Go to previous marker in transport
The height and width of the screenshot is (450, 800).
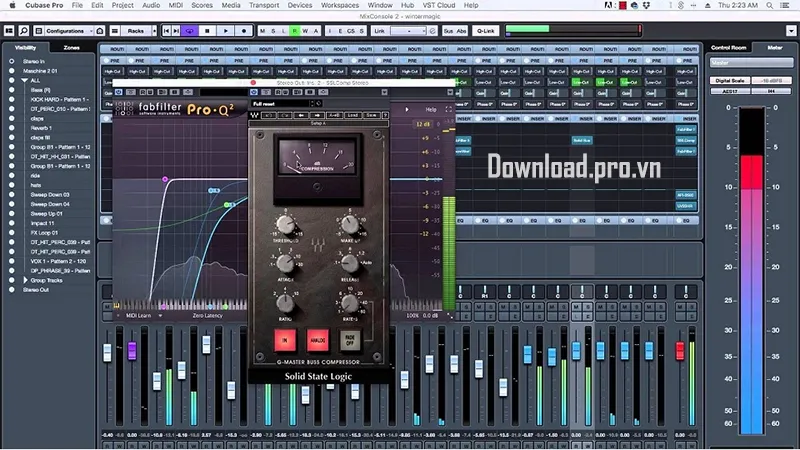coord(166,31)
